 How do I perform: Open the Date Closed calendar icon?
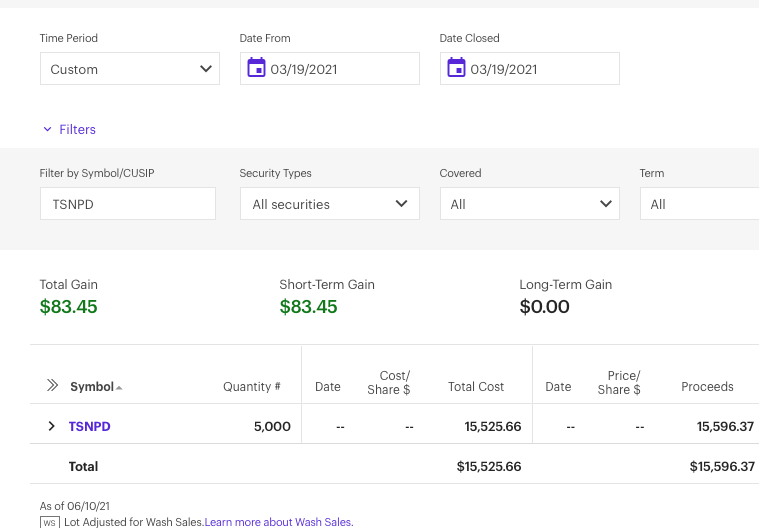point(456,68)
